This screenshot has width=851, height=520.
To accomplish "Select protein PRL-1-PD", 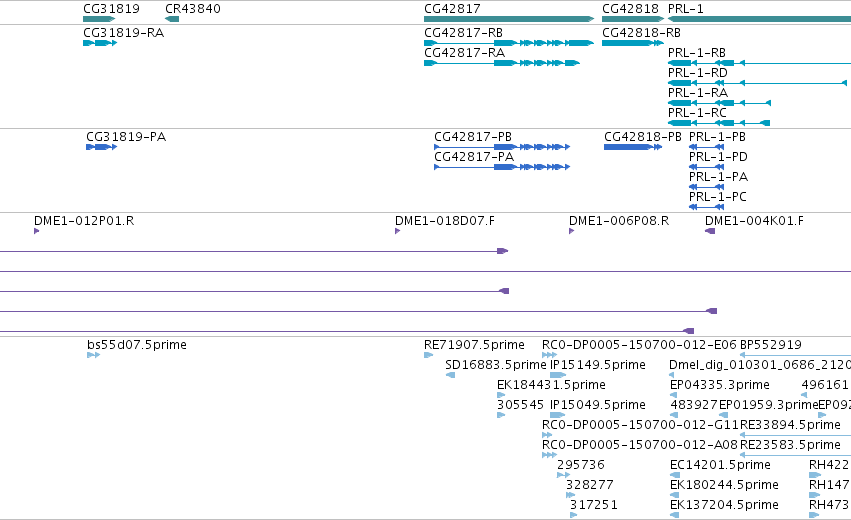I will point(706,167).
